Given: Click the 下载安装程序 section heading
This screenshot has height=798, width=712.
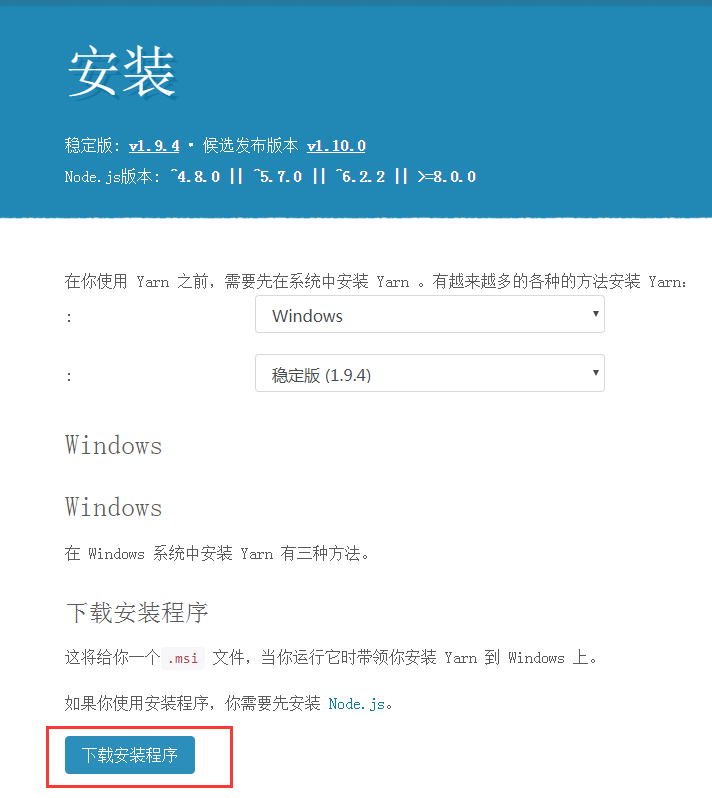Looking at the screenshot, I should coord(137,612).
